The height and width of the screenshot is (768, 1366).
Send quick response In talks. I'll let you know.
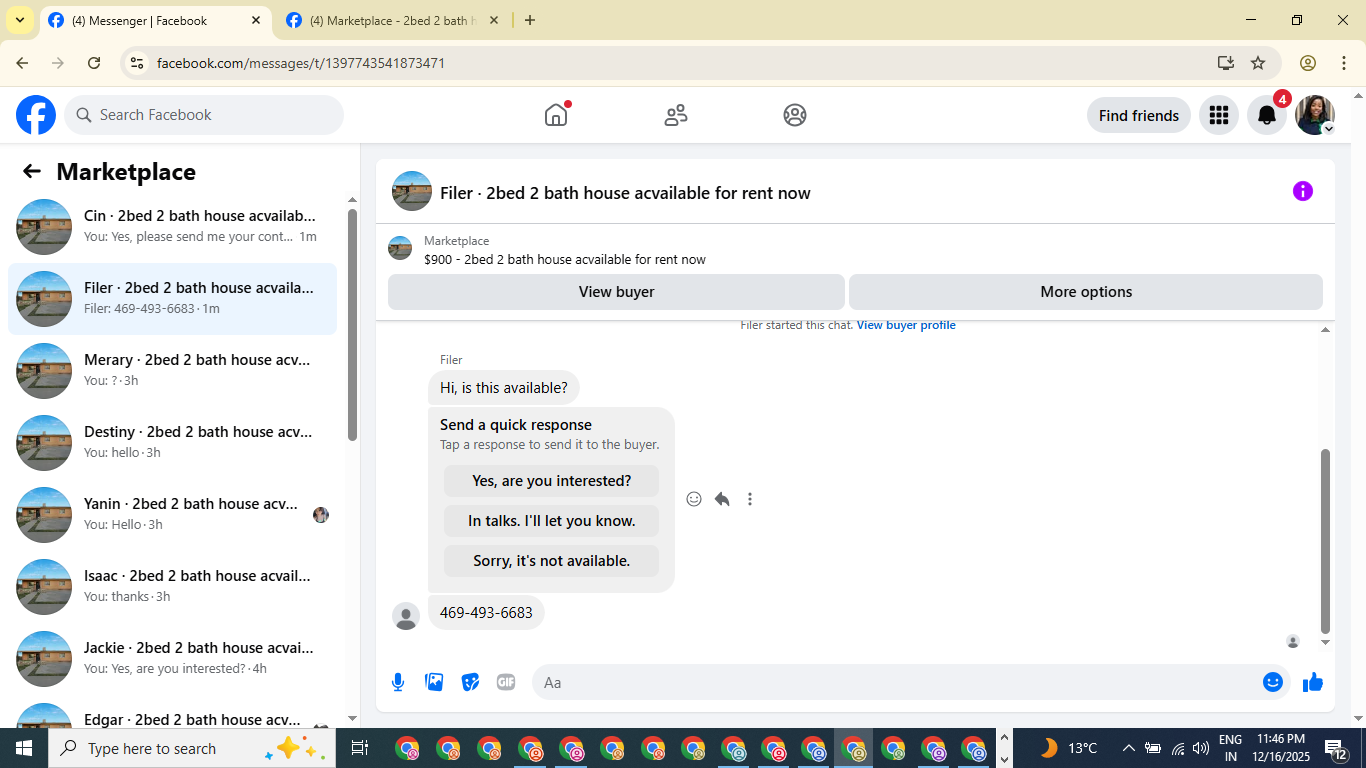(552, 521)
